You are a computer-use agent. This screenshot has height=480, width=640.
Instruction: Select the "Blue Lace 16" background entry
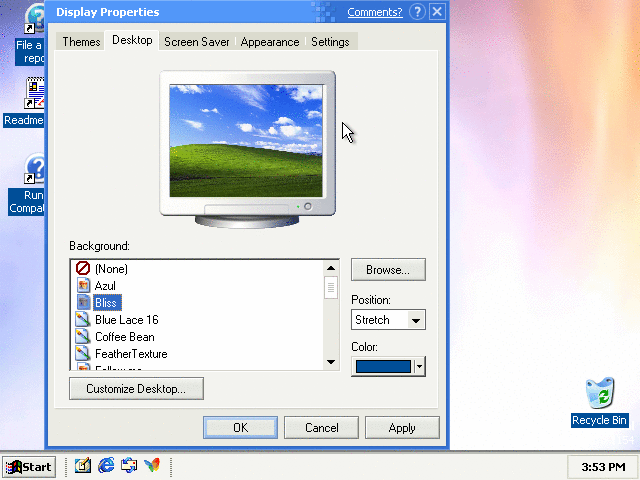(127, 320)
